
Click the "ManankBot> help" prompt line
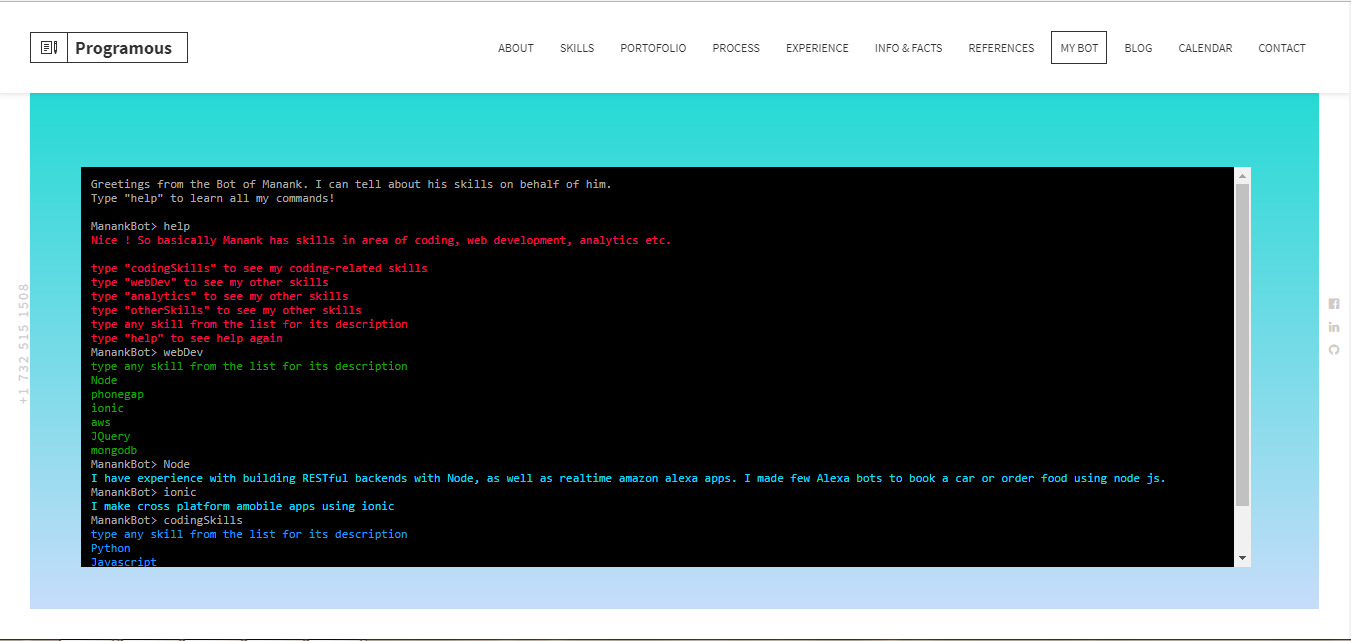(140, 226)
